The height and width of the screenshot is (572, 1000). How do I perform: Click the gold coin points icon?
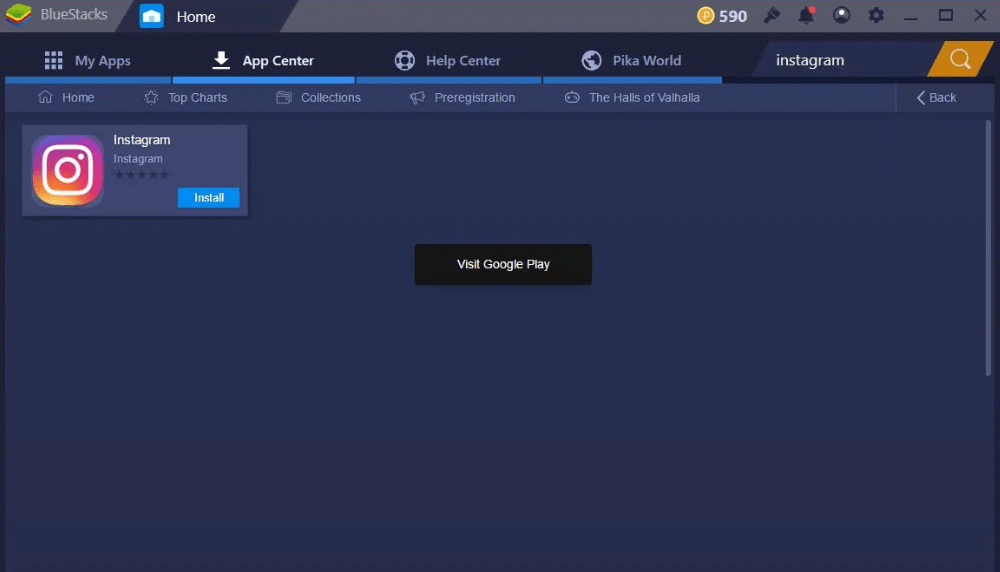(705, 15)
